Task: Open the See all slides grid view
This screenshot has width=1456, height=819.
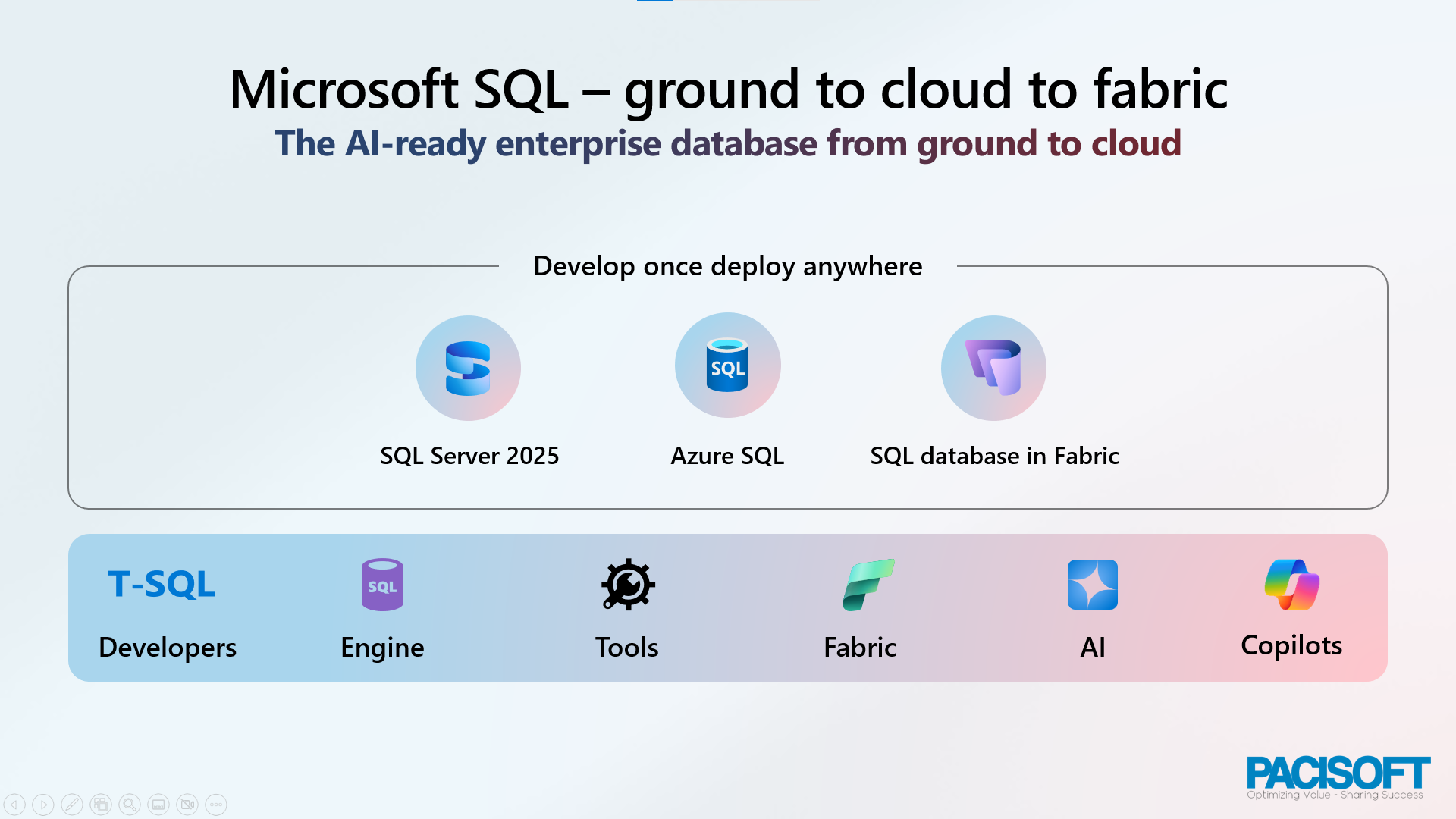Action: point(101,805)
